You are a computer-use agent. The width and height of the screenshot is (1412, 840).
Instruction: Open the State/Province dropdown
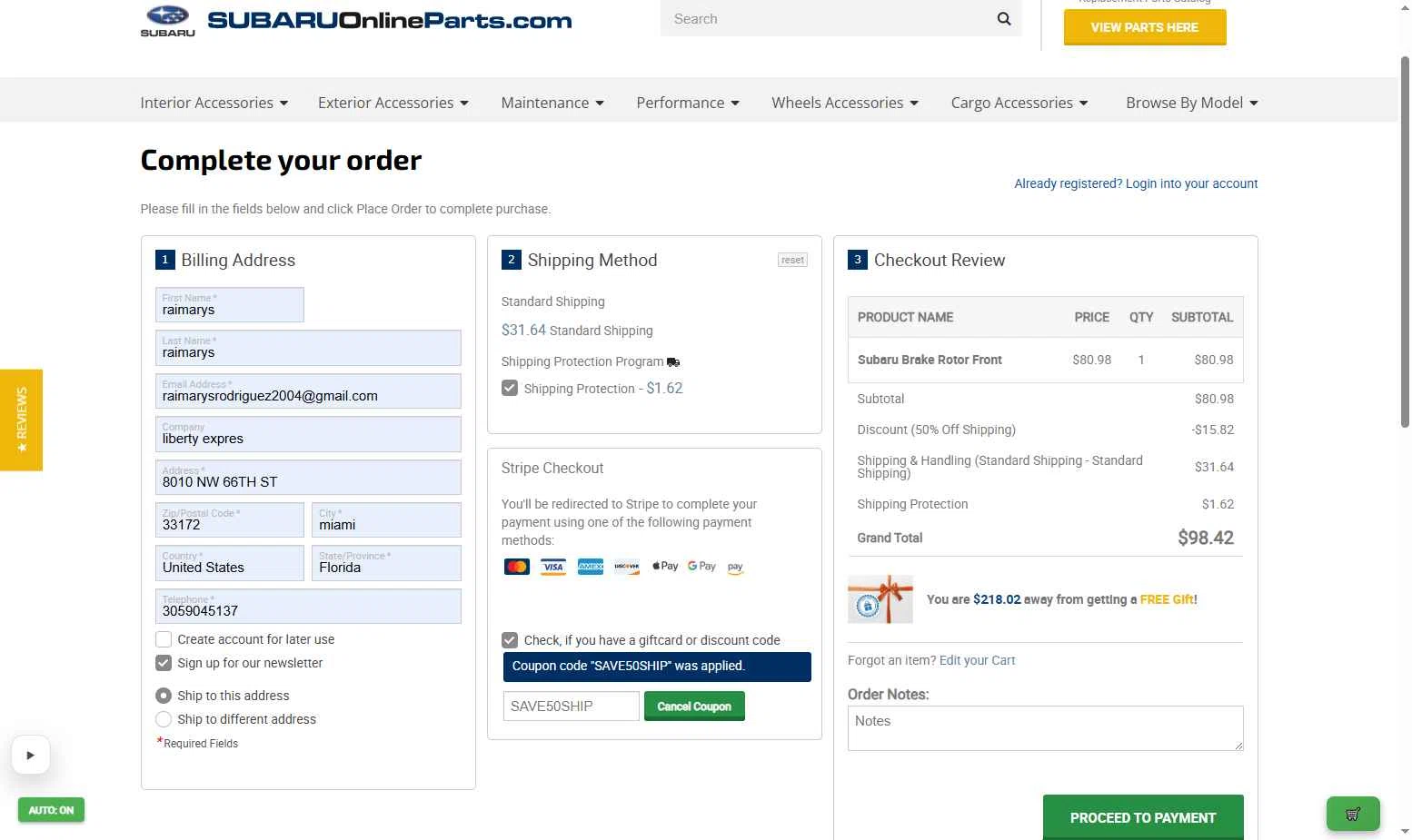point(386,563)
